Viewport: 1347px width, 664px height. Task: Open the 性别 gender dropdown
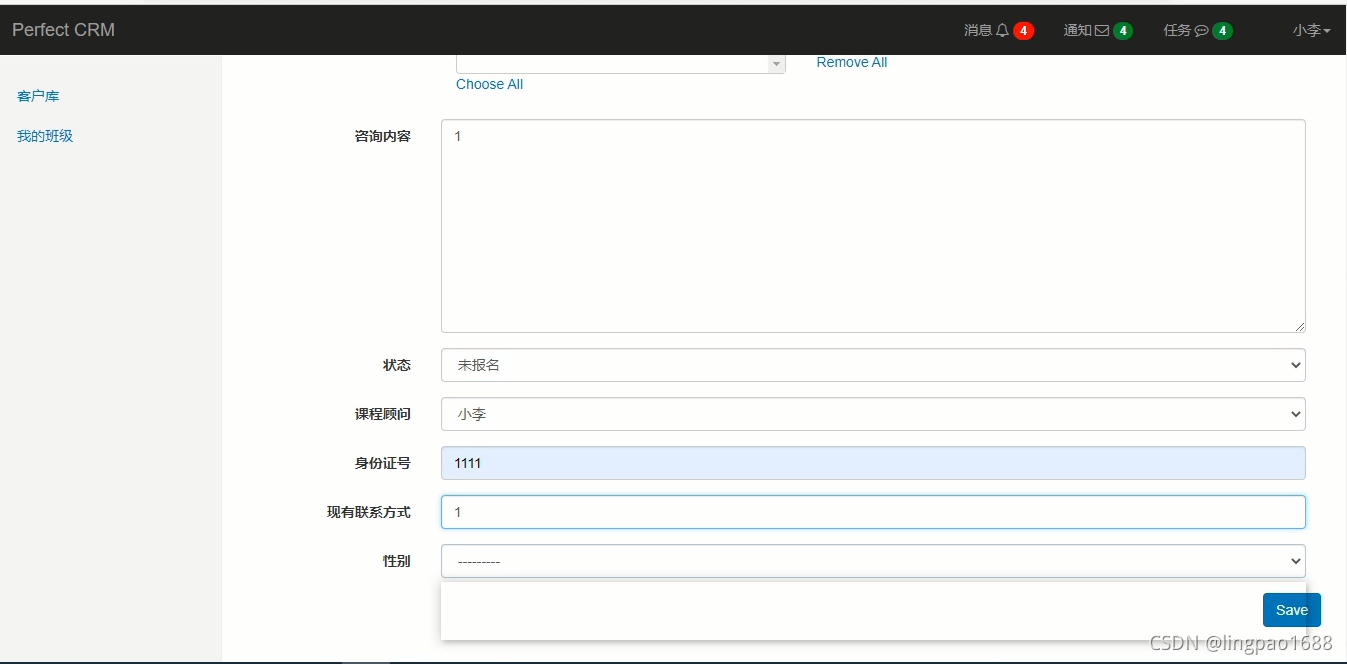point(873,561)
